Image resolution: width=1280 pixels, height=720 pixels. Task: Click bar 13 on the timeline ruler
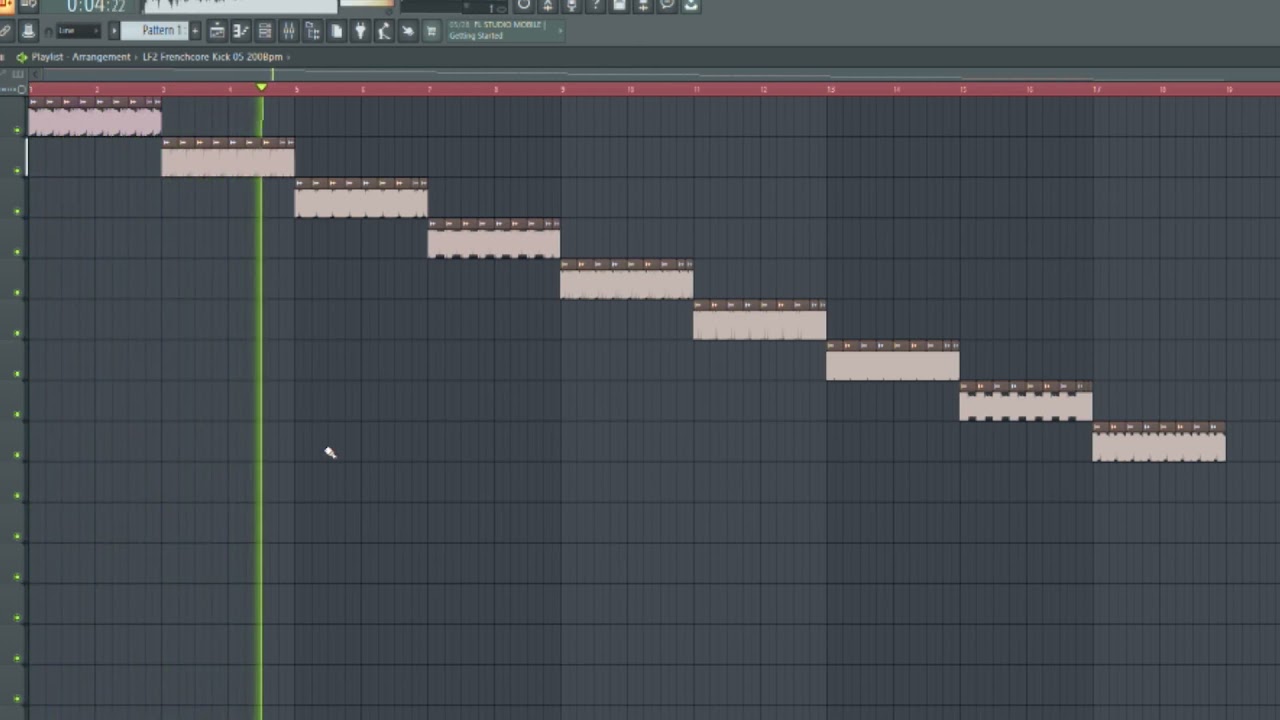pyautogui.click(x=830, y=90)
